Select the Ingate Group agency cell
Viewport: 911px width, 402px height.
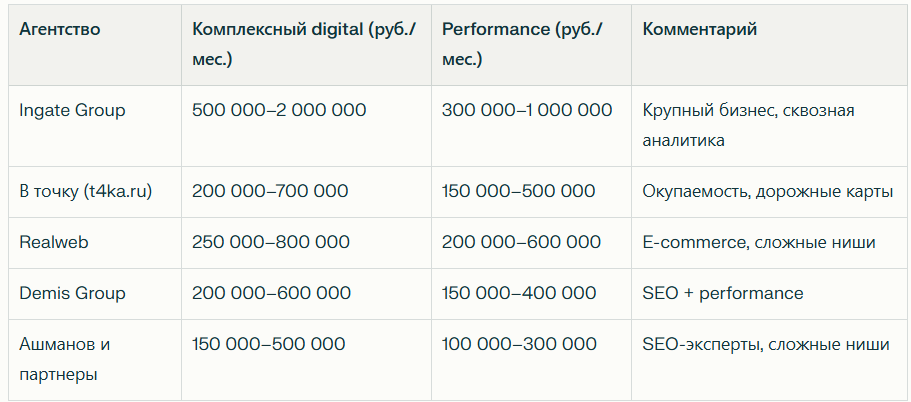click(x=73, y=110)
